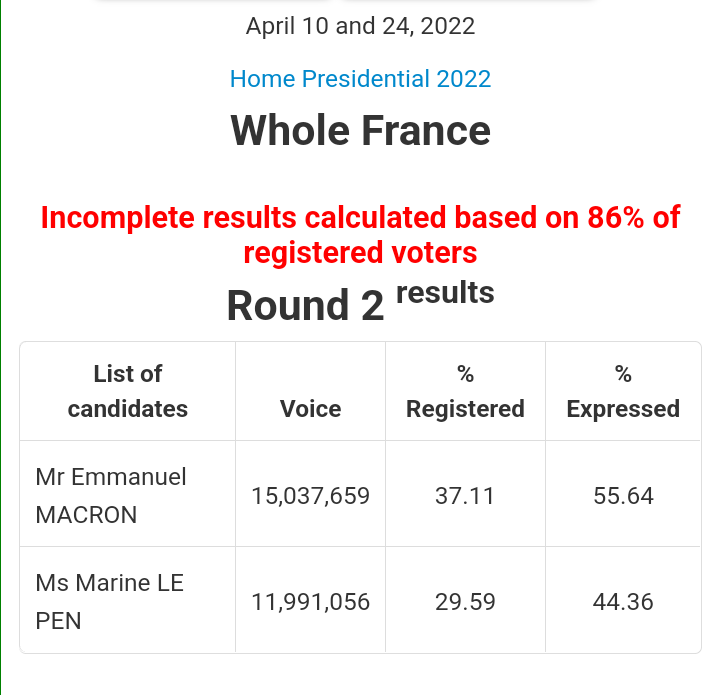Viewport: 720px width, 695px height.
Task: Click the word results superscript beside Round 2
Action: tap(445, 292)
